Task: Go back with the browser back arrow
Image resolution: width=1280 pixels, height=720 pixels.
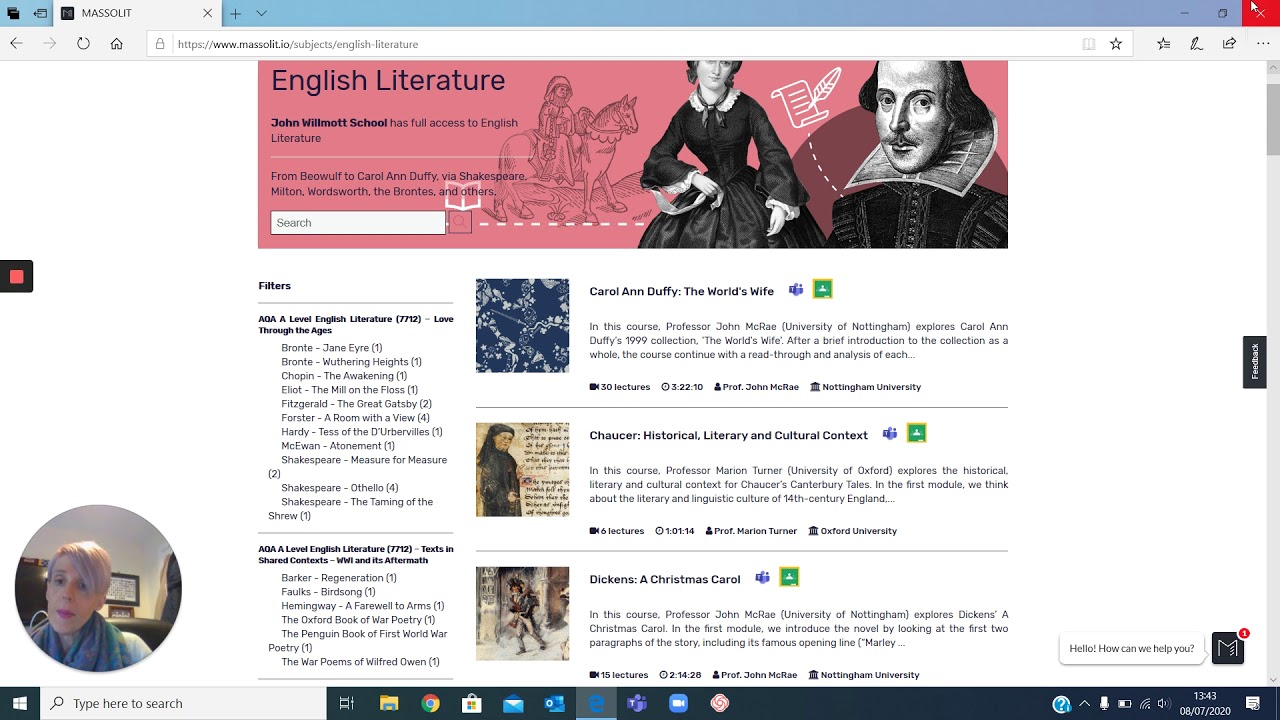Action: click(16, 44)
